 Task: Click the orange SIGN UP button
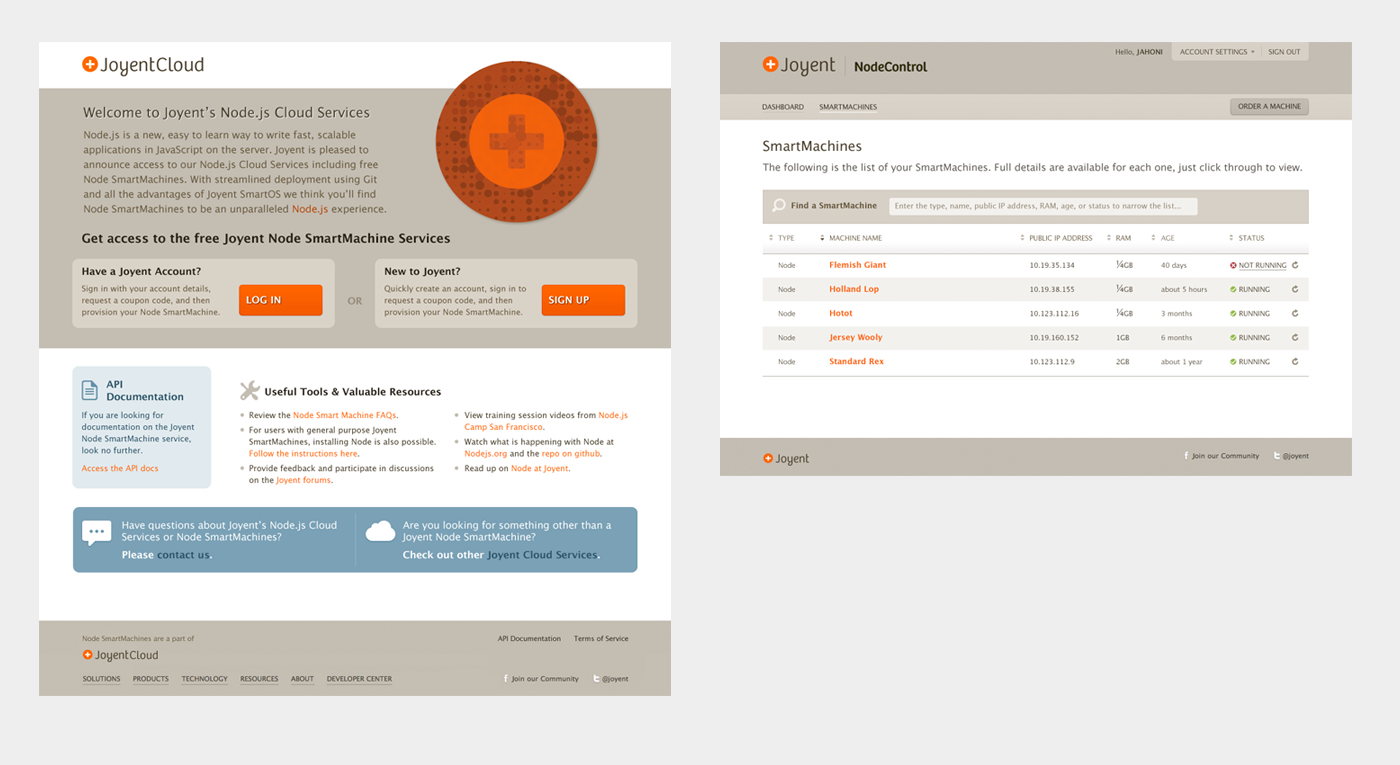[x=583, y=300]
